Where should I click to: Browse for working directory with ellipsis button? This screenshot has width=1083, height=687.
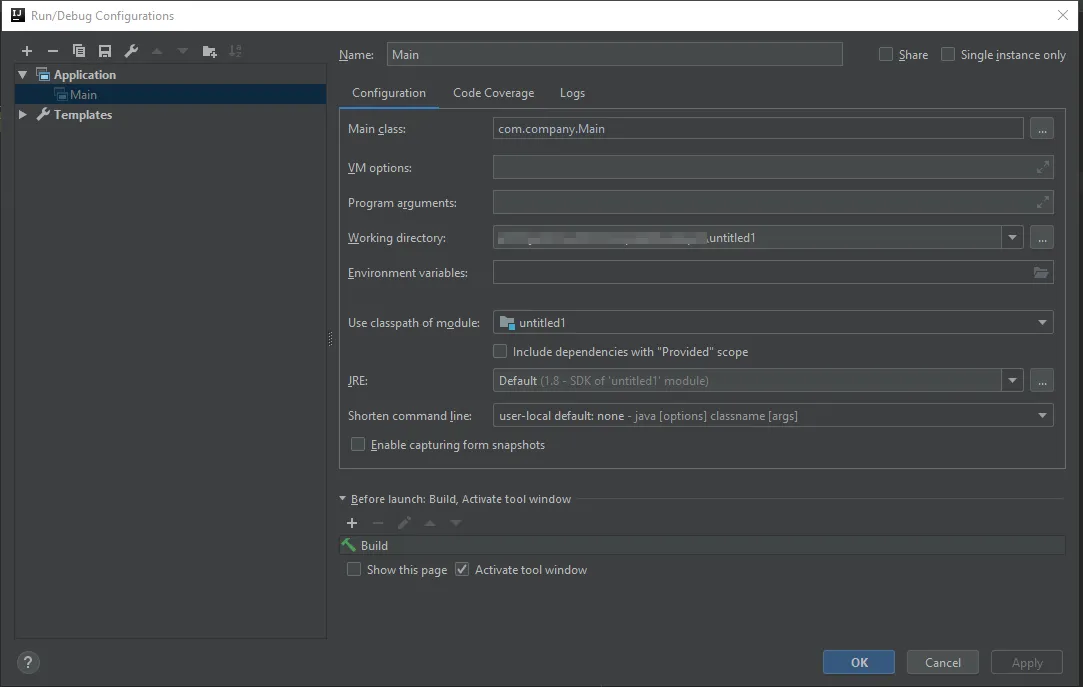tap(1041, 238)
